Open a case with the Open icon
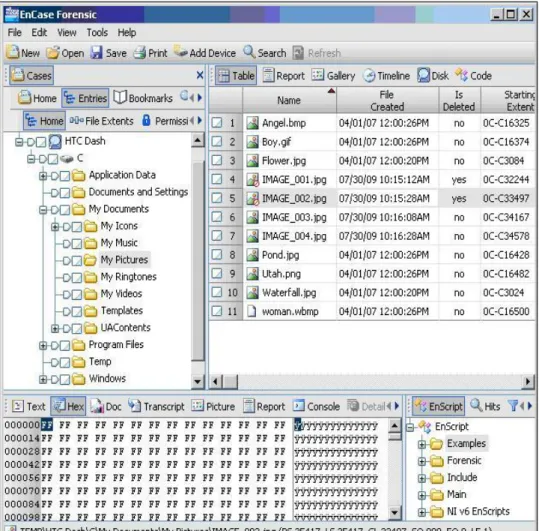This screenshot has height=531, width=539. 53,53
